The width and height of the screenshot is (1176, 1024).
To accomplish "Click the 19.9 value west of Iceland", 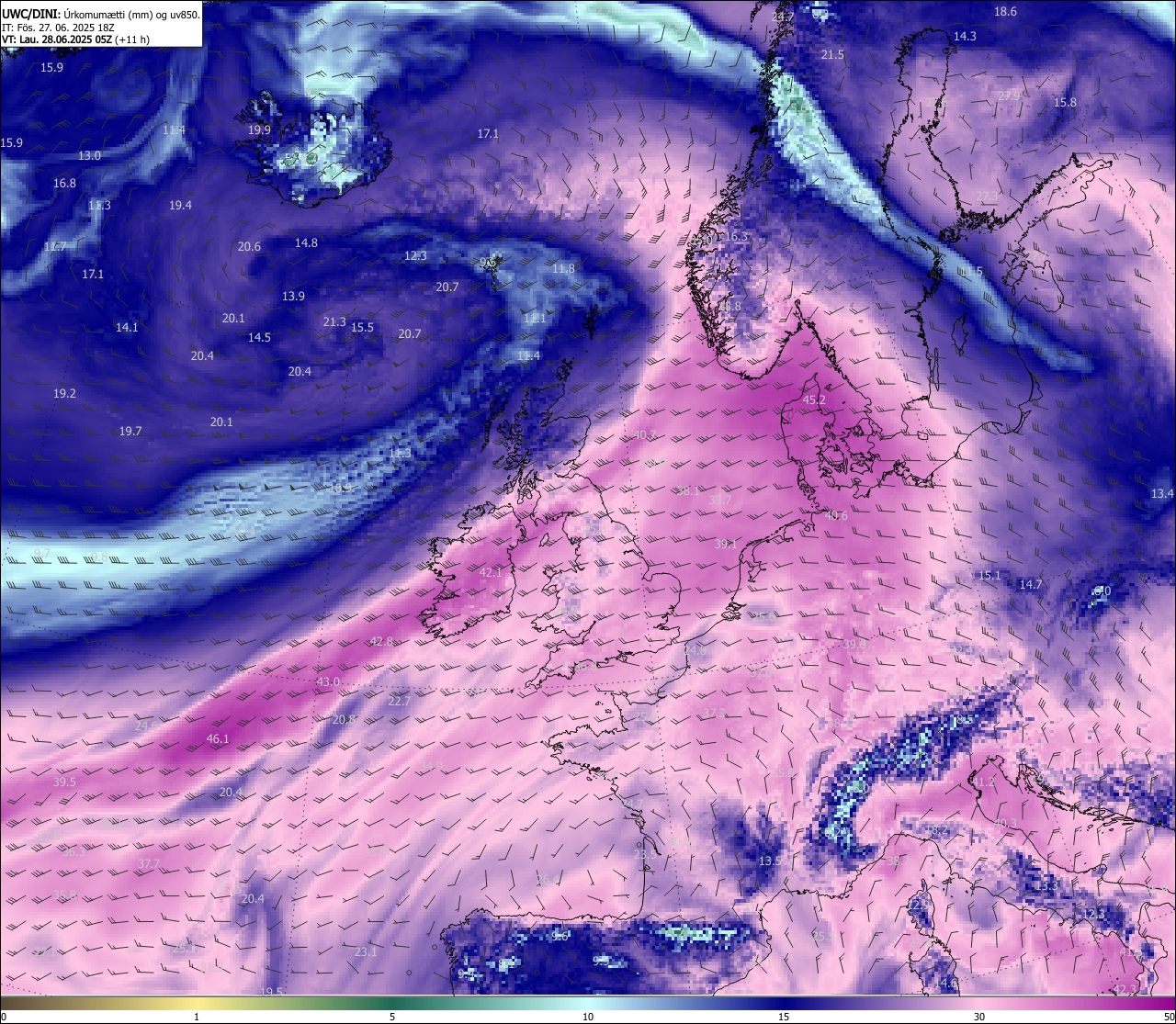I will click(259, 129).
